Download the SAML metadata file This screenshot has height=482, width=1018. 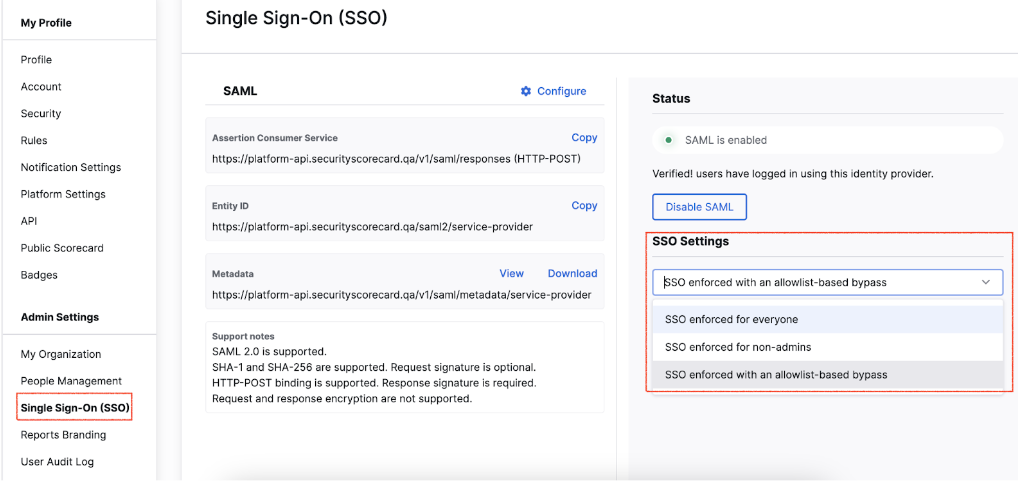click(x=572, y=273)
